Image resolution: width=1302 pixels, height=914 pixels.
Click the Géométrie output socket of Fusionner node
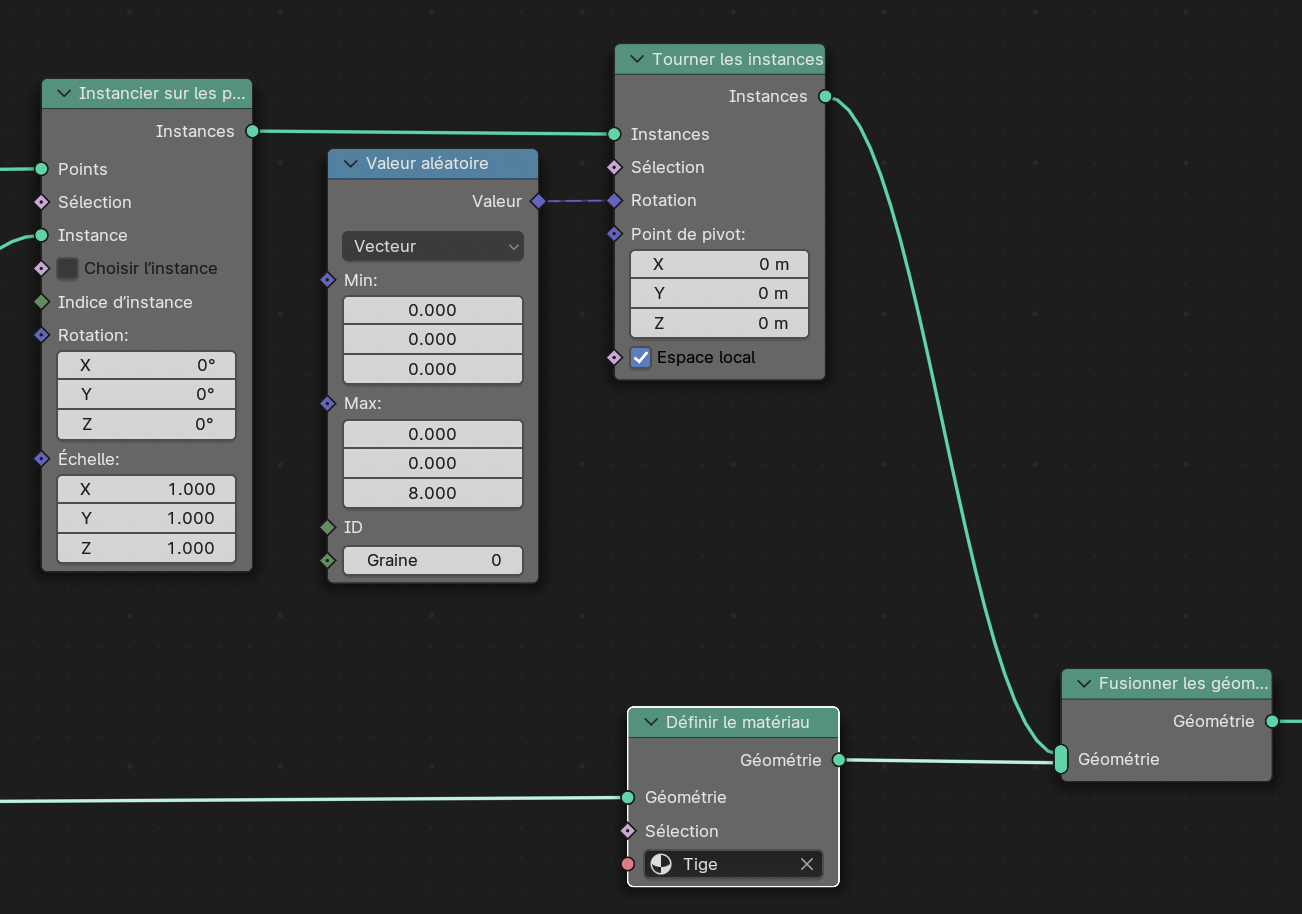click(x=1272, y=721)
